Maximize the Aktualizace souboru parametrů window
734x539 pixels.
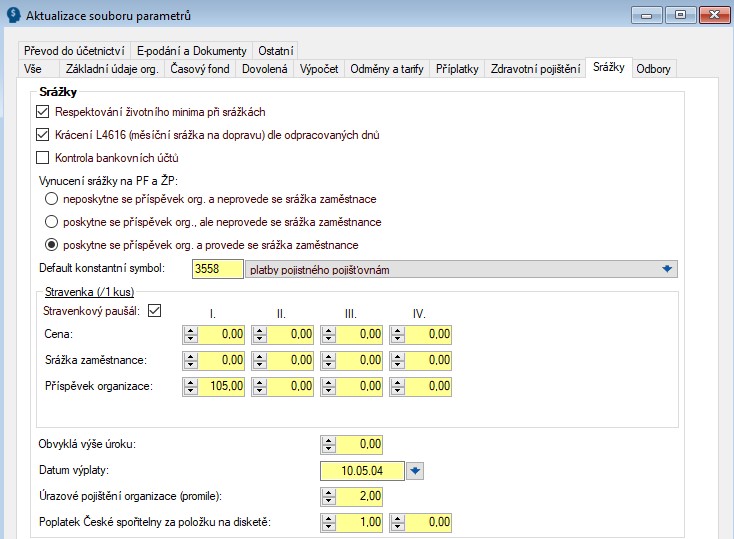(x=680, y=15)
